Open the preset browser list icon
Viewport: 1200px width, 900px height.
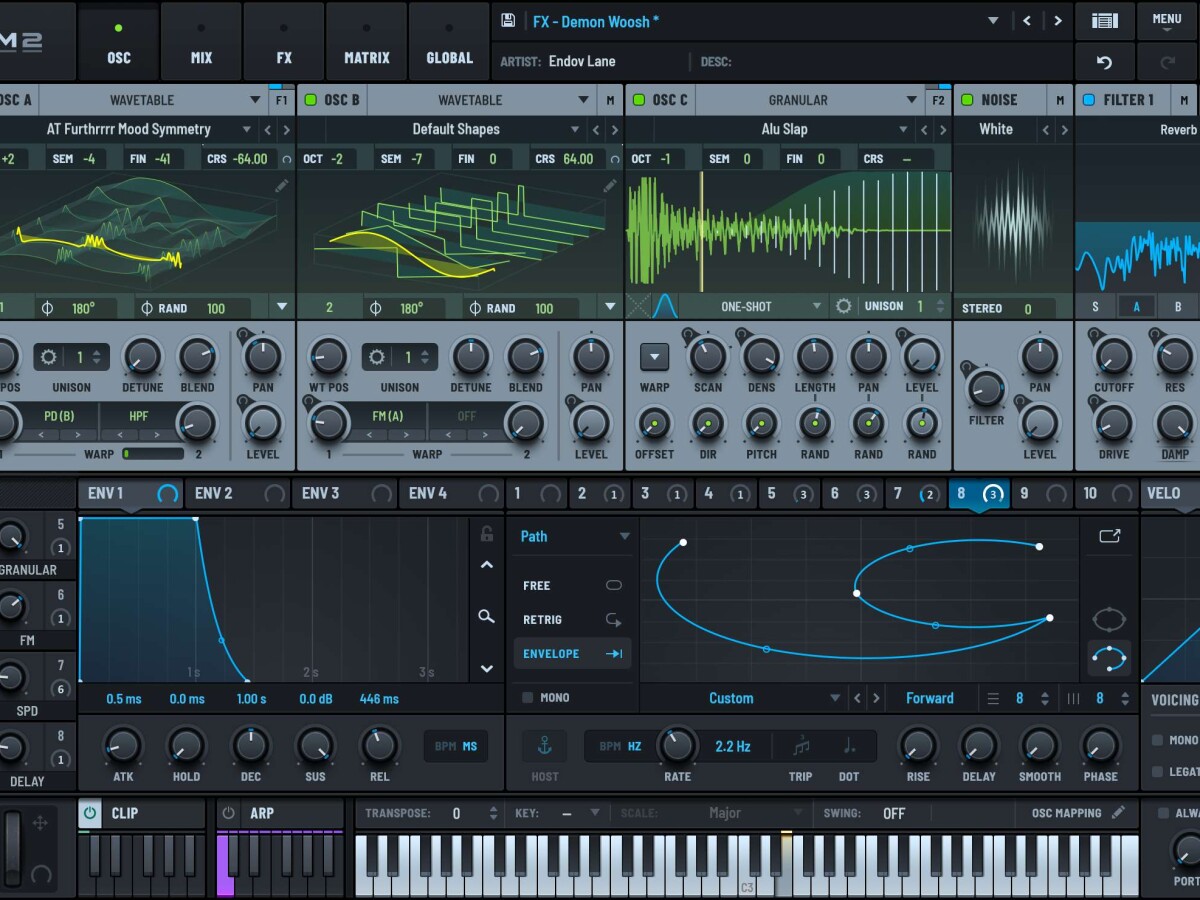point(1104,21)
